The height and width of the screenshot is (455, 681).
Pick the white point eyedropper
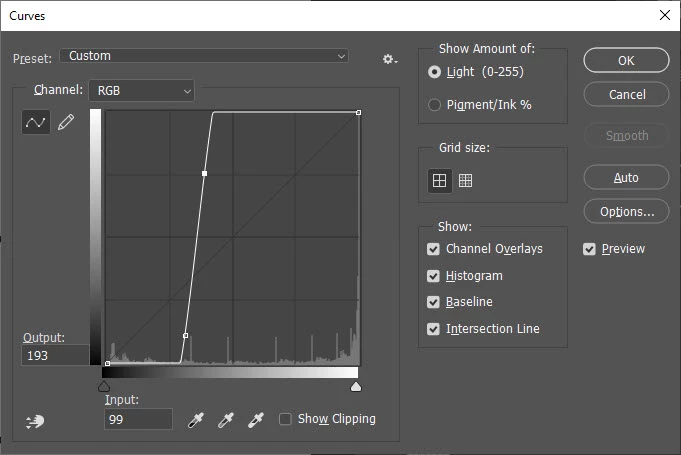pos(256,420)
